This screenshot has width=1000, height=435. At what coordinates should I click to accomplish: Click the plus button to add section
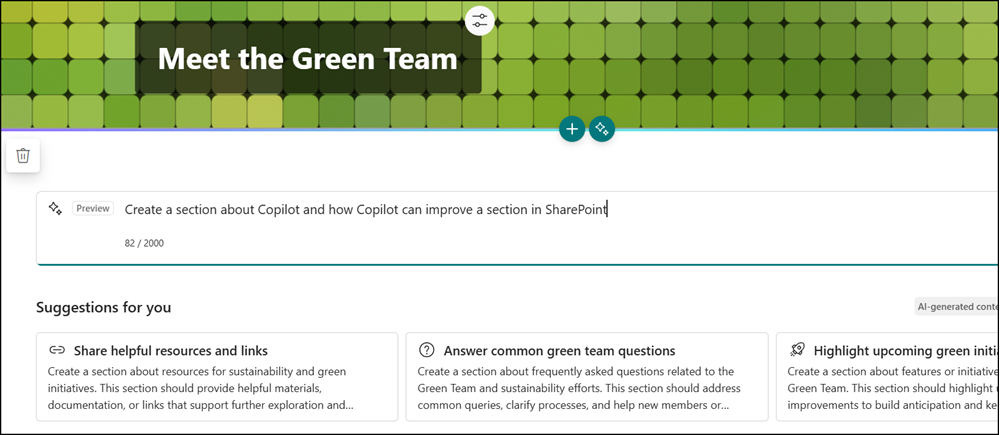click(x=572, y=129)
